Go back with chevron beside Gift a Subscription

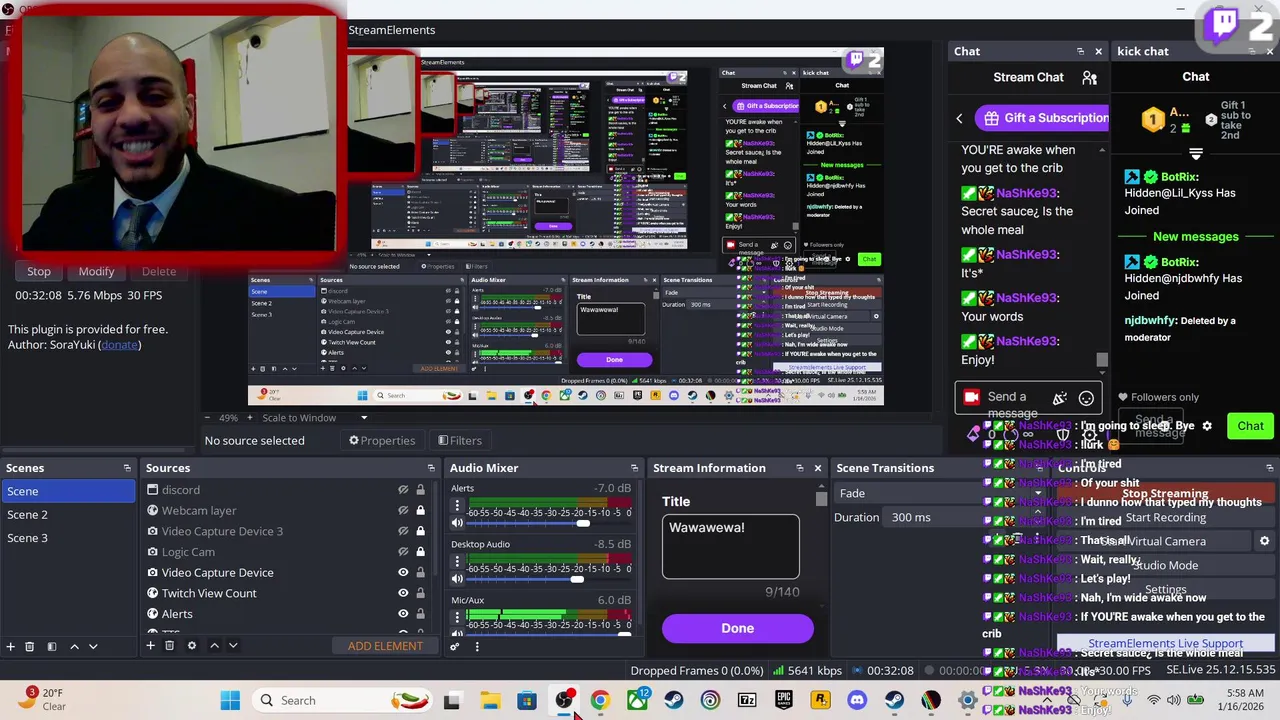959,118
